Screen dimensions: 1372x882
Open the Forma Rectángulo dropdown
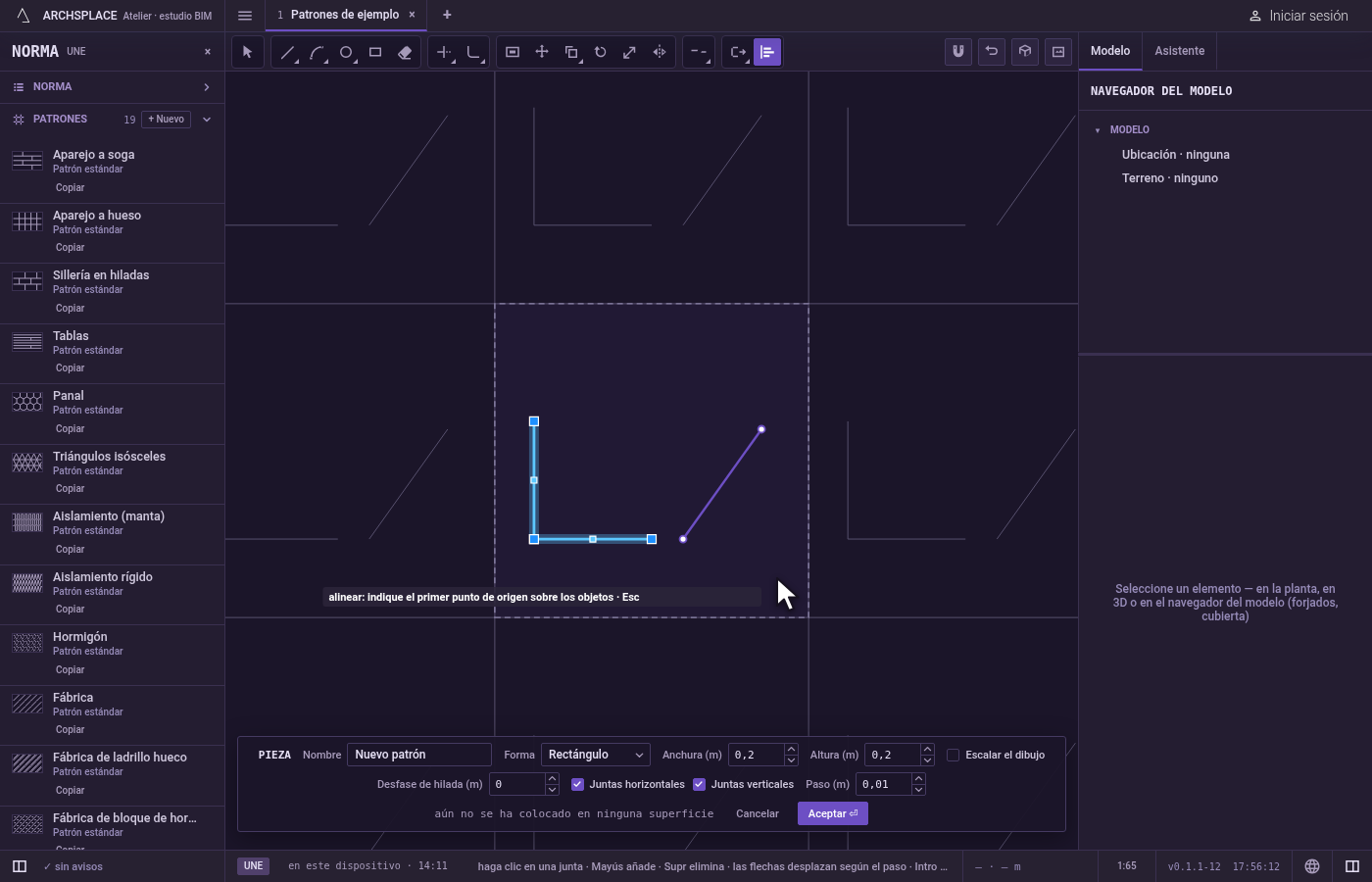coord(595,755)
